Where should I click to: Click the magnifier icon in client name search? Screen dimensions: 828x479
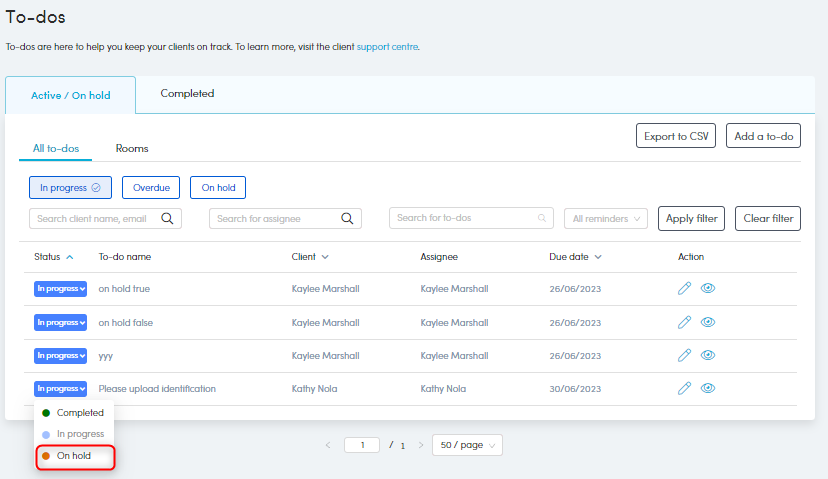pyautogui.click(x=167, y=218)
